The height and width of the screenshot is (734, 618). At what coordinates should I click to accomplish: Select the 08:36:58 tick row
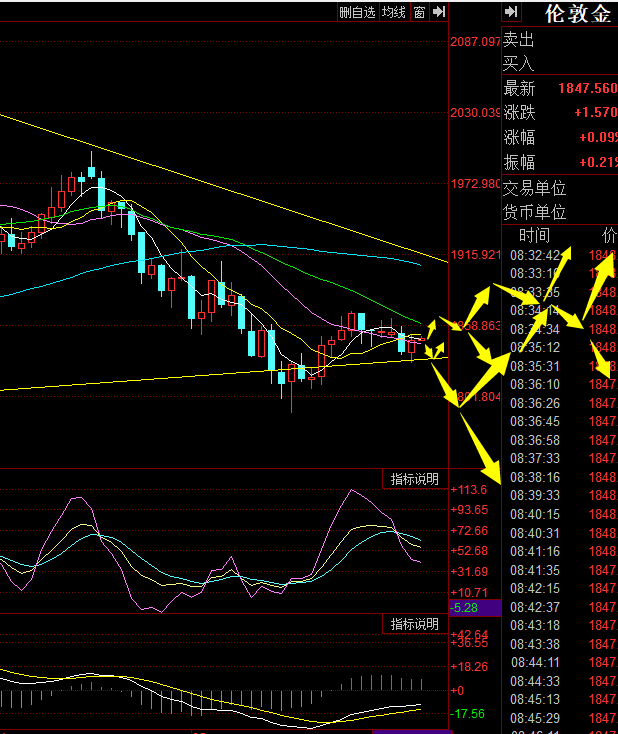click(560, 440)
